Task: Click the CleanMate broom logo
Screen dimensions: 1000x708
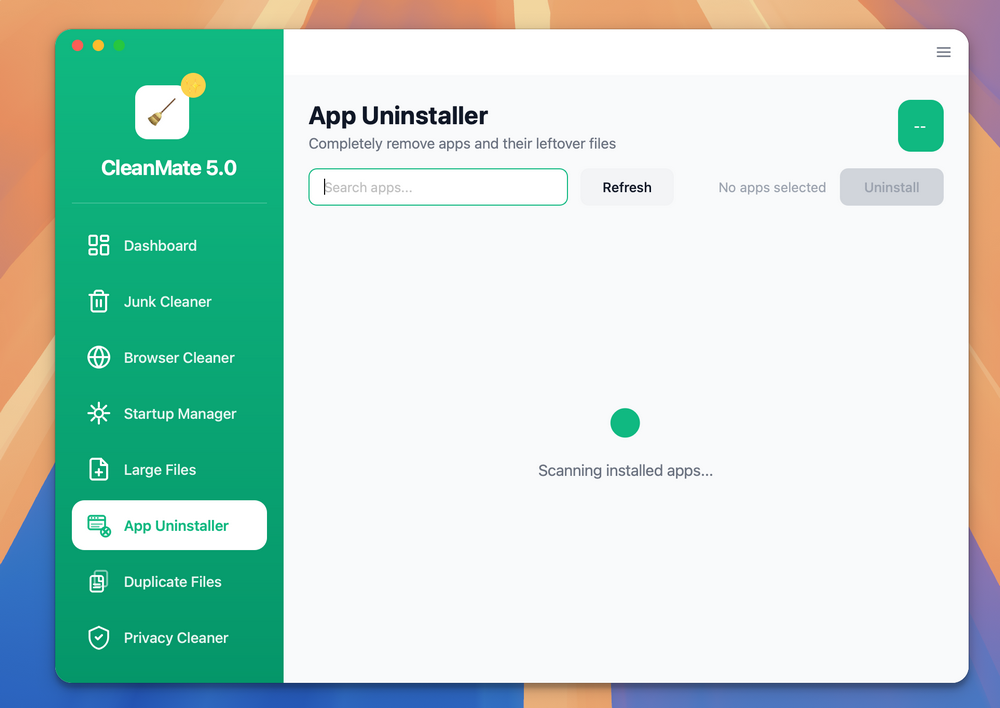Action: [162, 112]
